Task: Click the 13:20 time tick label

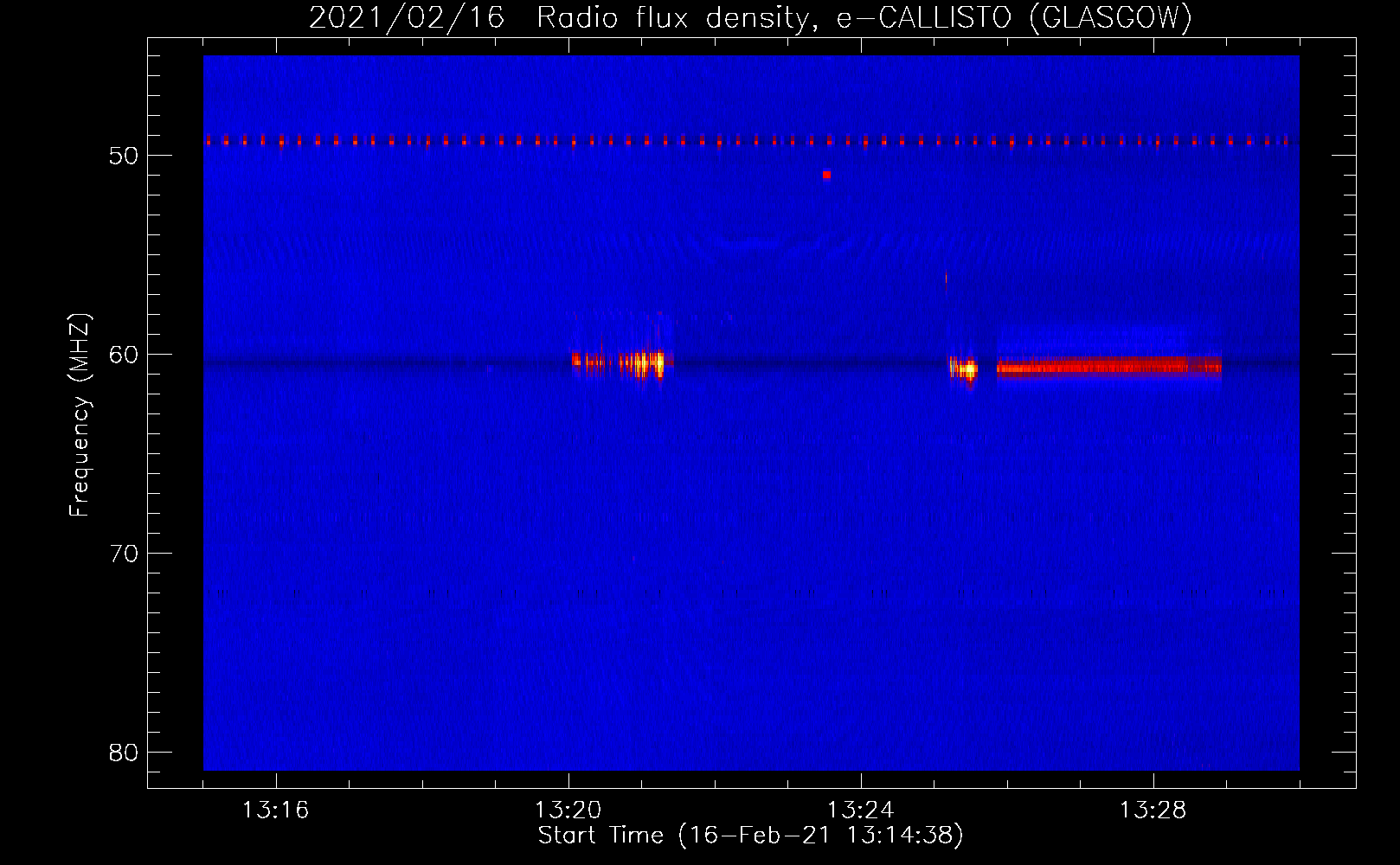Action: click(568, 811)
